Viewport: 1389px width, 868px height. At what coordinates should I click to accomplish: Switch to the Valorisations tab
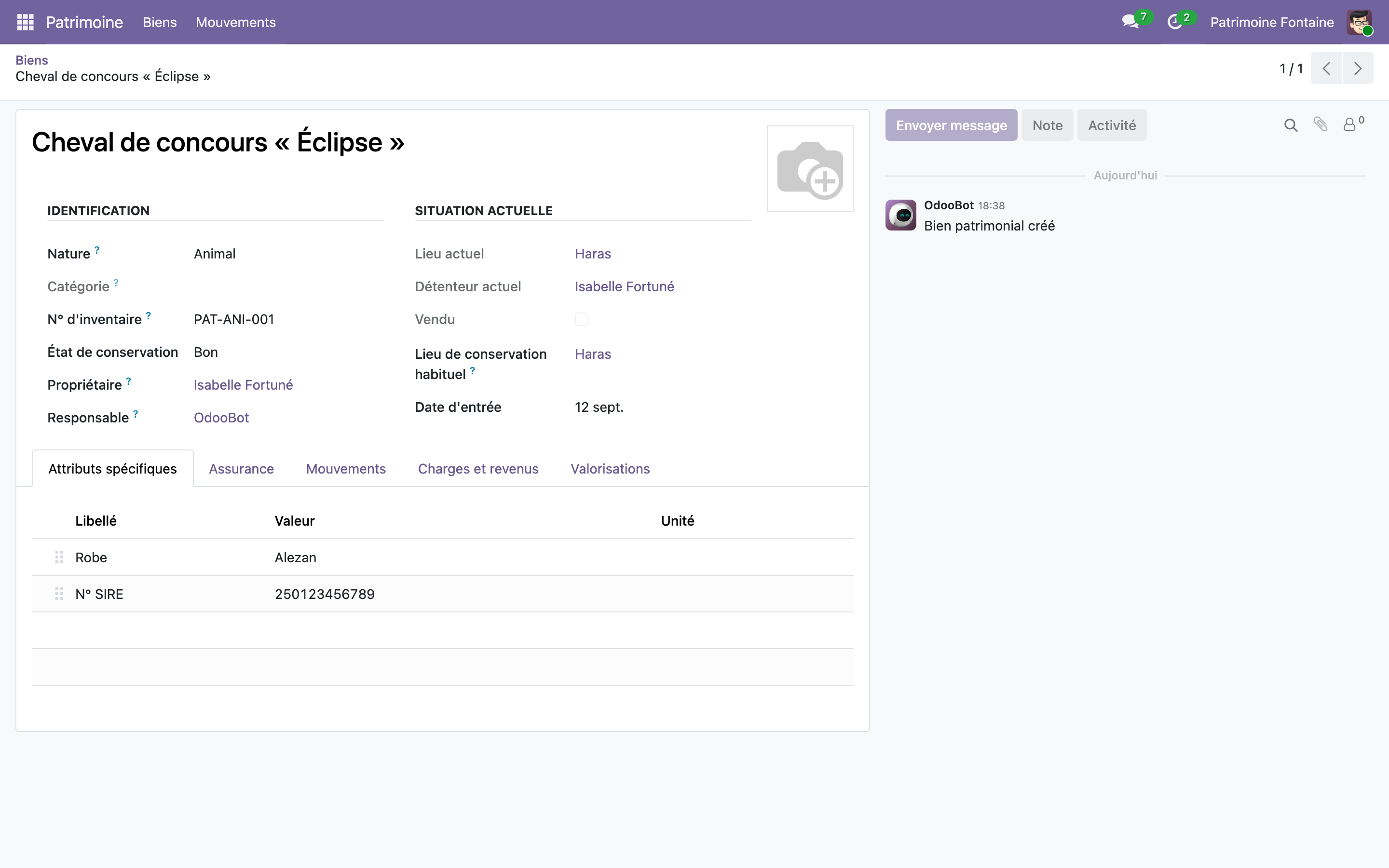[610, 468]
